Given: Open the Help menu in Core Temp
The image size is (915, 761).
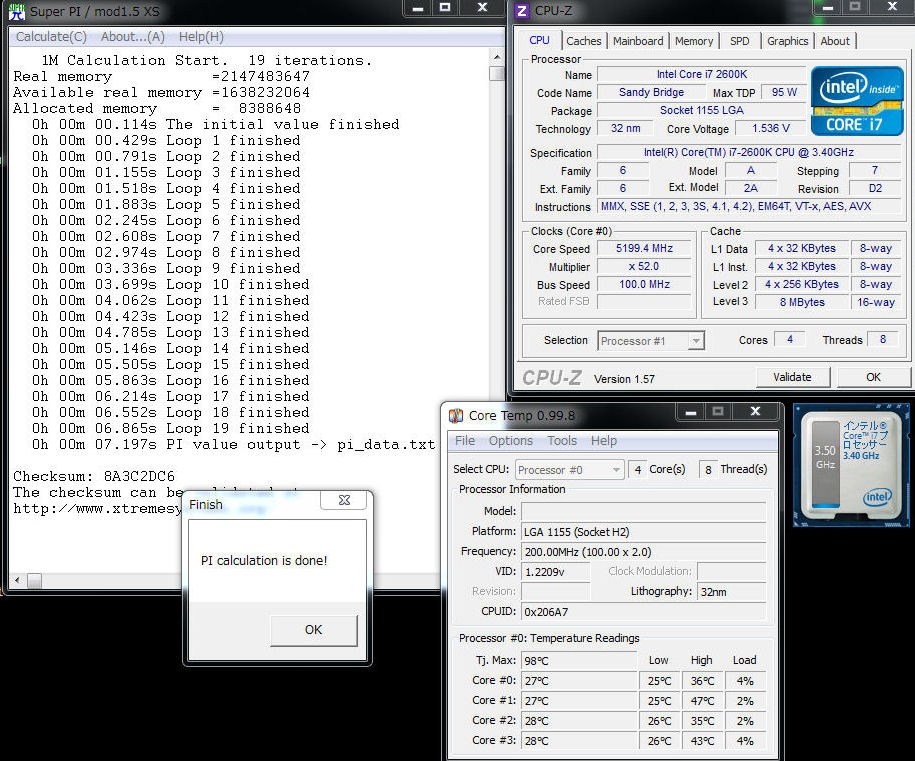Looking at the screenshot, I should 603,441.
